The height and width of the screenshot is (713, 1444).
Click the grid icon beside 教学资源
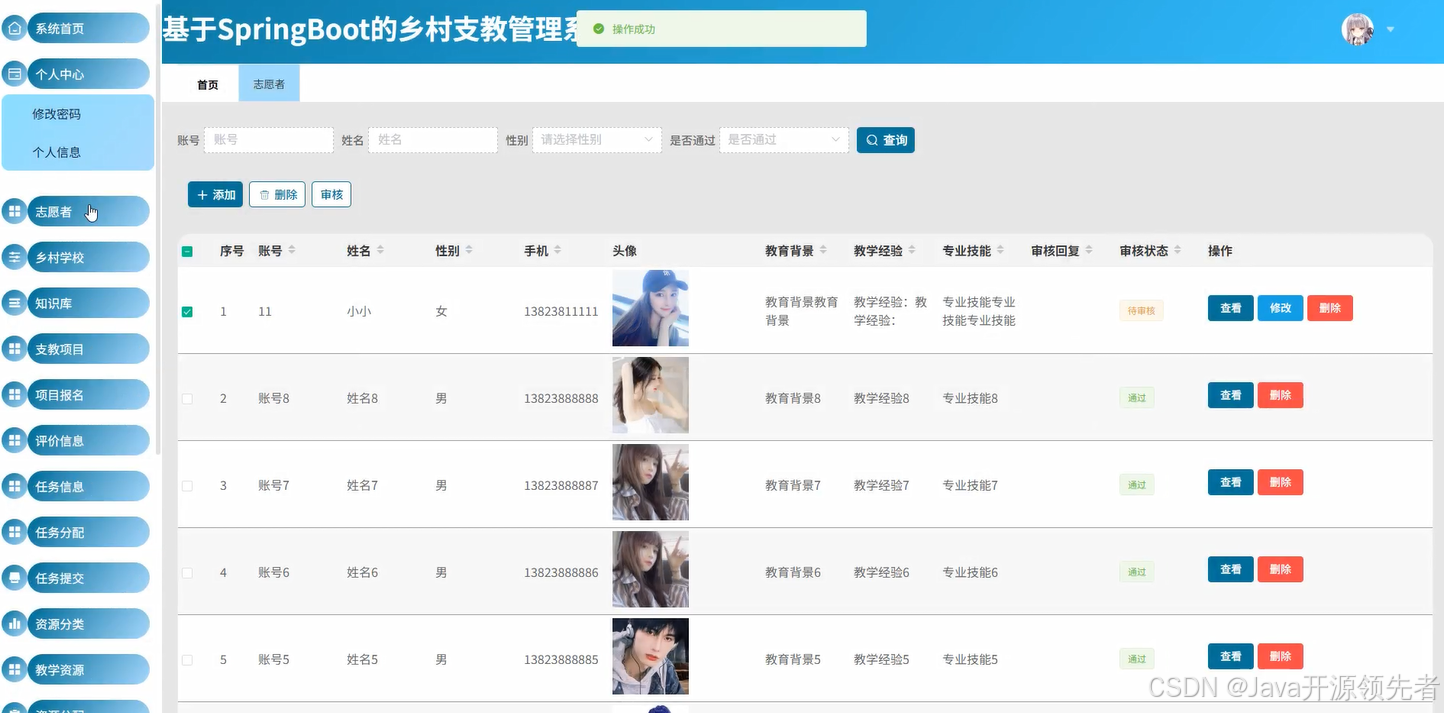[x=15, y=669]
